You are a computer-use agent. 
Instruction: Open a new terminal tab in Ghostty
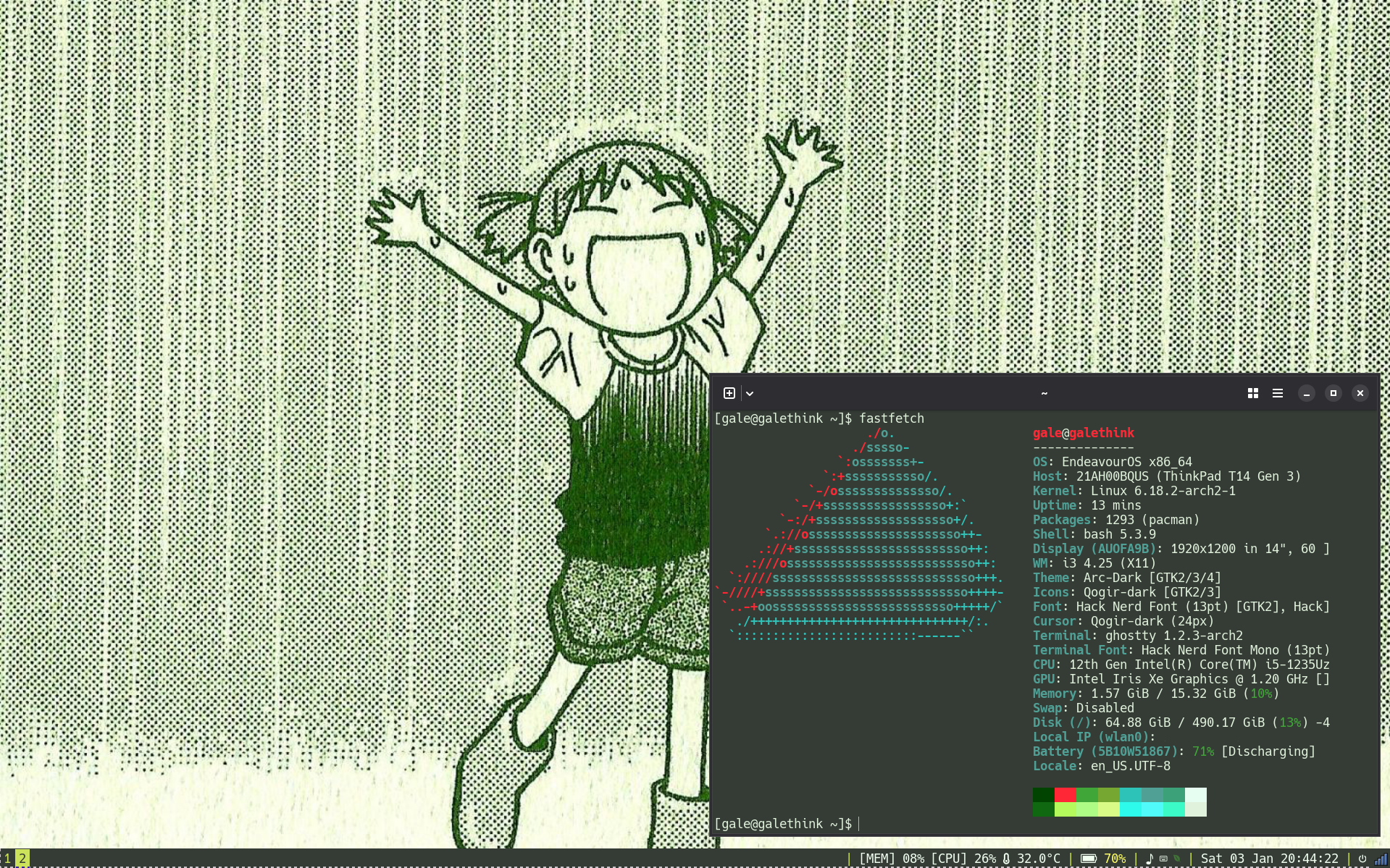pyautogui.click(x=729, y=393)
